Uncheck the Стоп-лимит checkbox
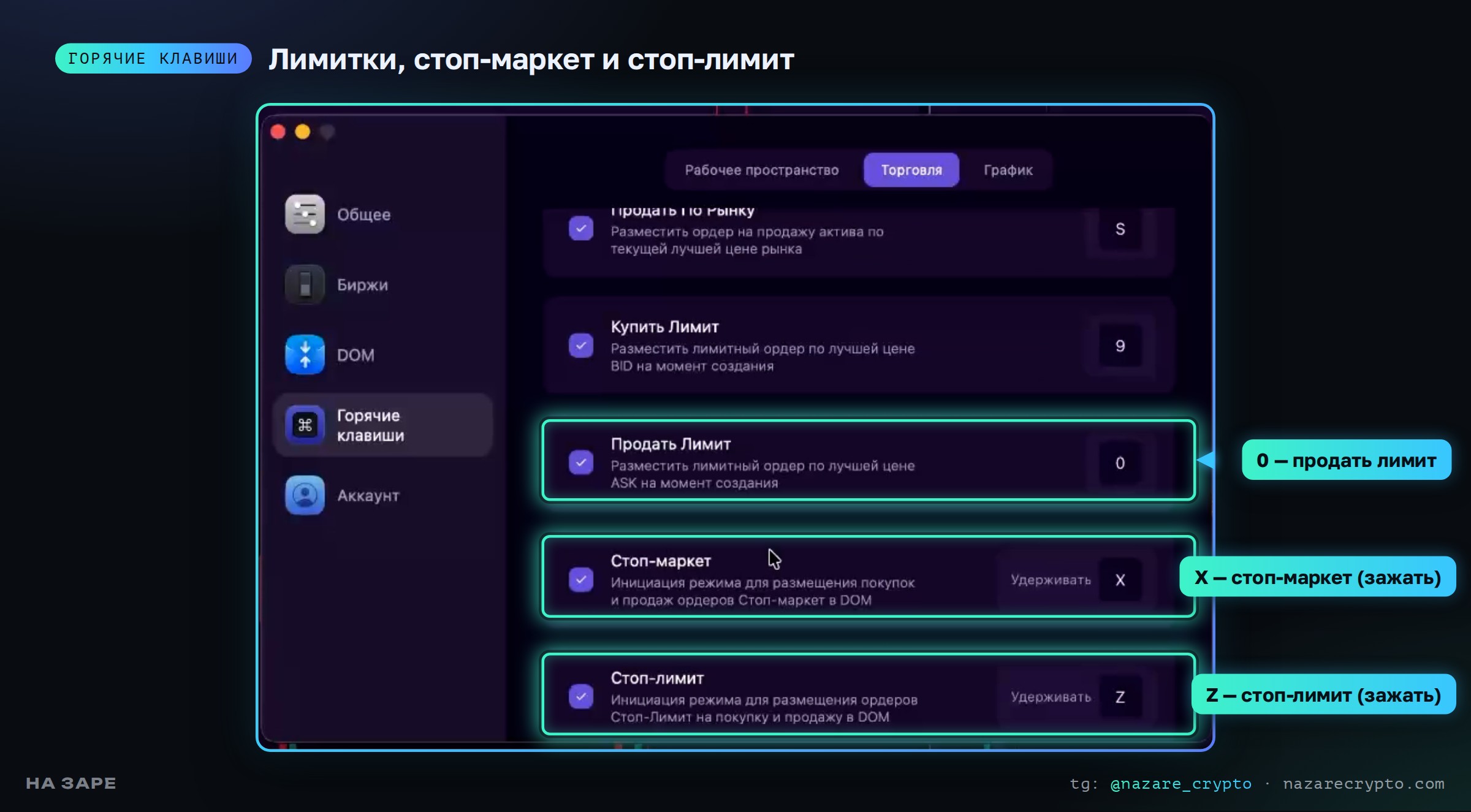This screenshot has height=812, width=1471. tap(581, 697)
